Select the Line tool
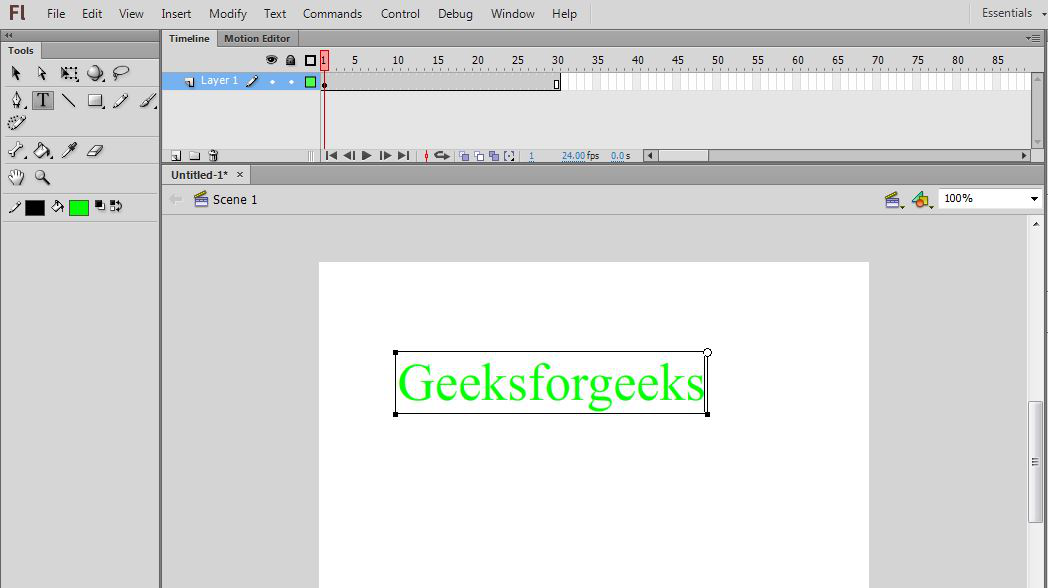Image resolution: width=1048 pixels, height=588 pixels. [68, 101]
